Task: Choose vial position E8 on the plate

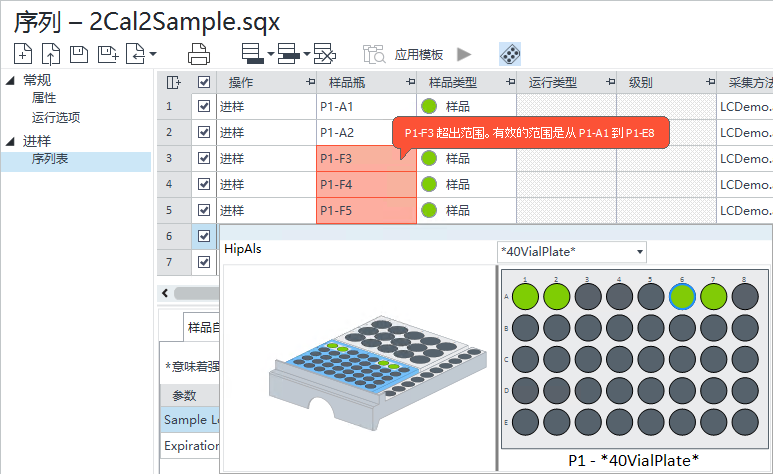Action: click(745, 423)
